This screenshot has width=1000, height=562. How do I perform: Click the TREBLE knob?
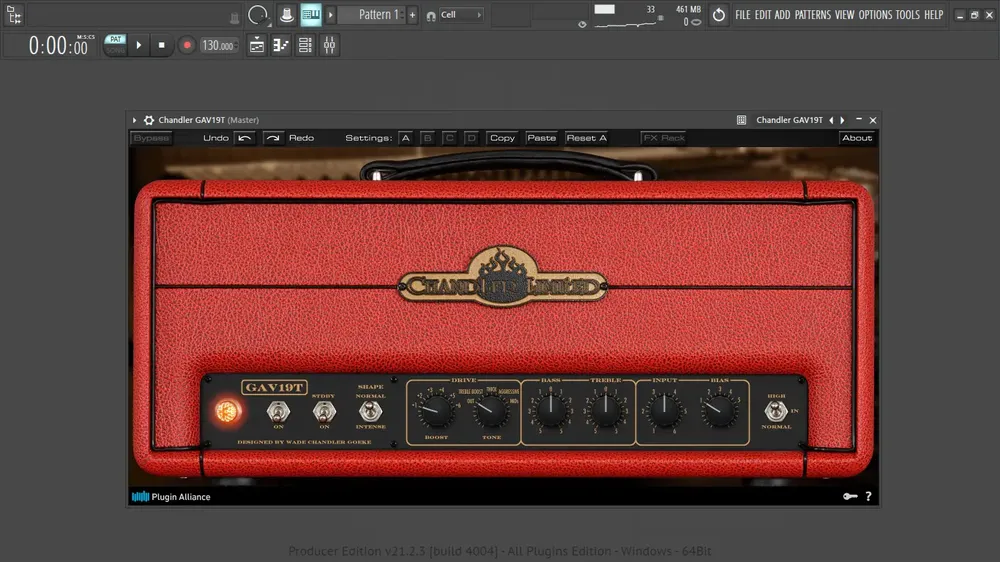tap(605, 411)
